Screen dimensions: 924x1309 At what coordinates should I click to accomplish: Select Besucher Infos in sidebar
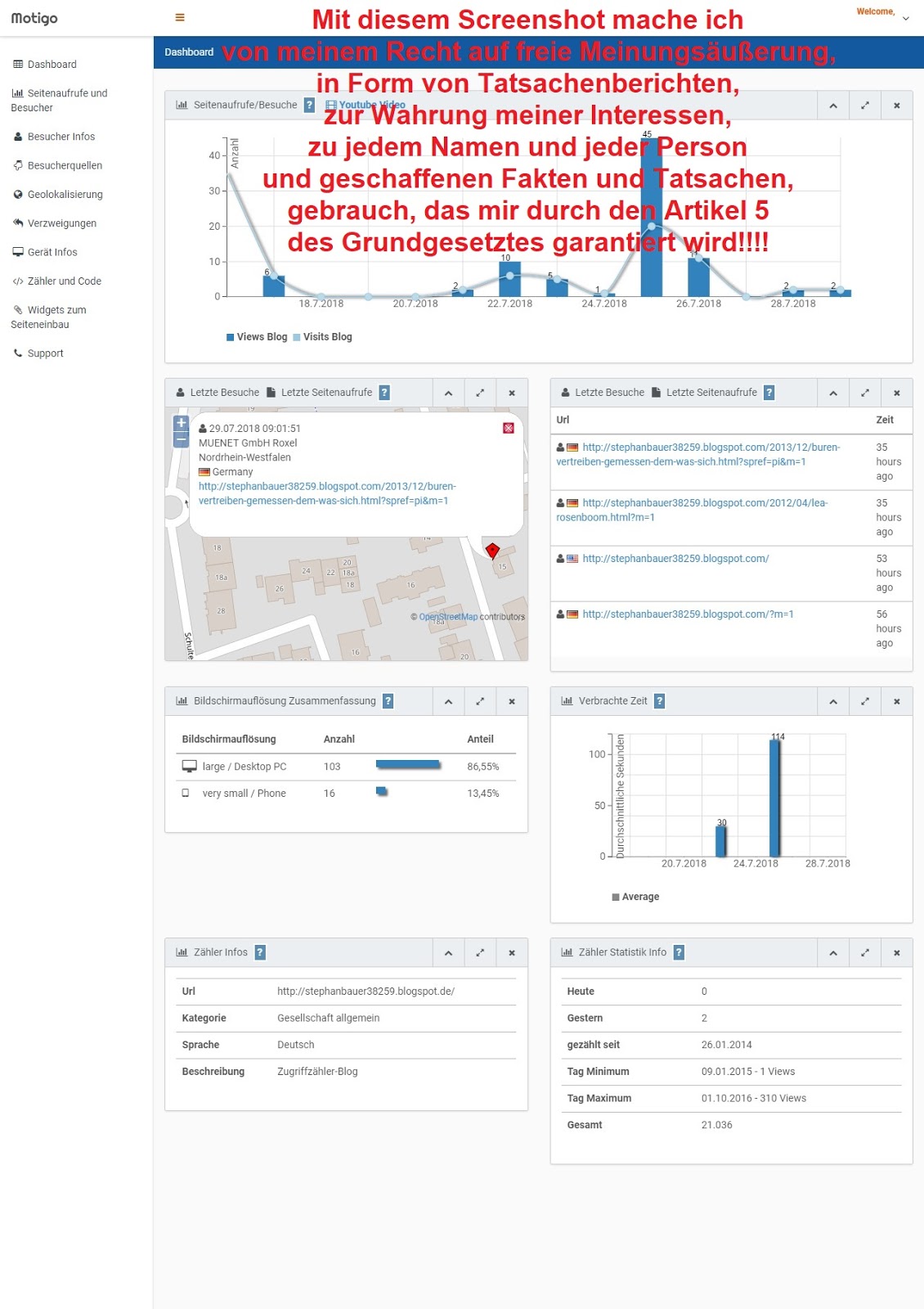[54, 137]
